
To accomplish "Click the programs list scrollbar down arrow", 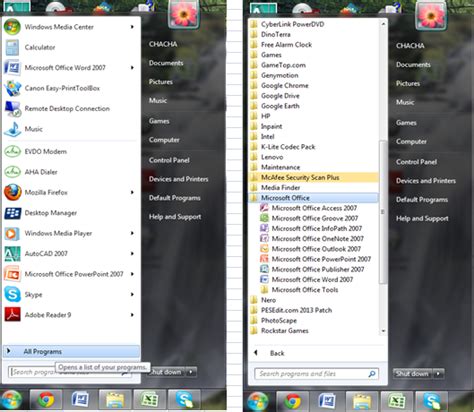I will point(383,331).
